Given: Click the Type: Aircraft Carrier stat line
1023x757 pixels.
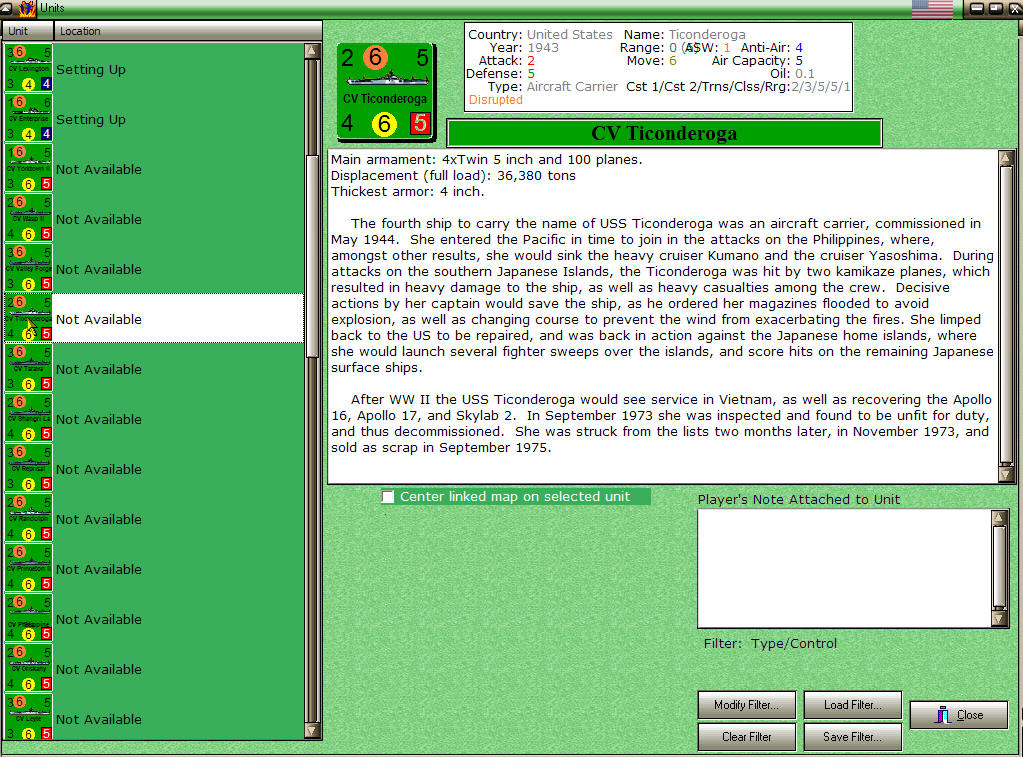Looking at the screenshot, I should (552, 87).
